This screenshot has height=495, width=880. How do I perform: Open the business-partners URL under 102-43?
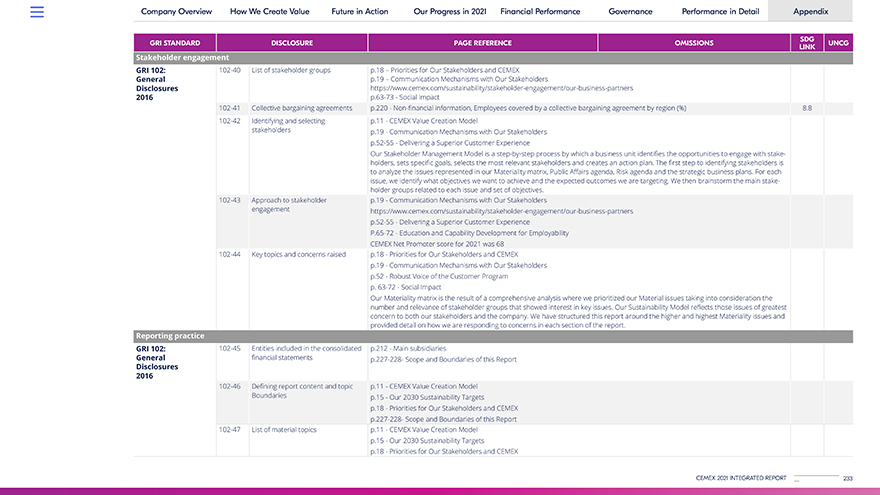click(x=501, y=211)
